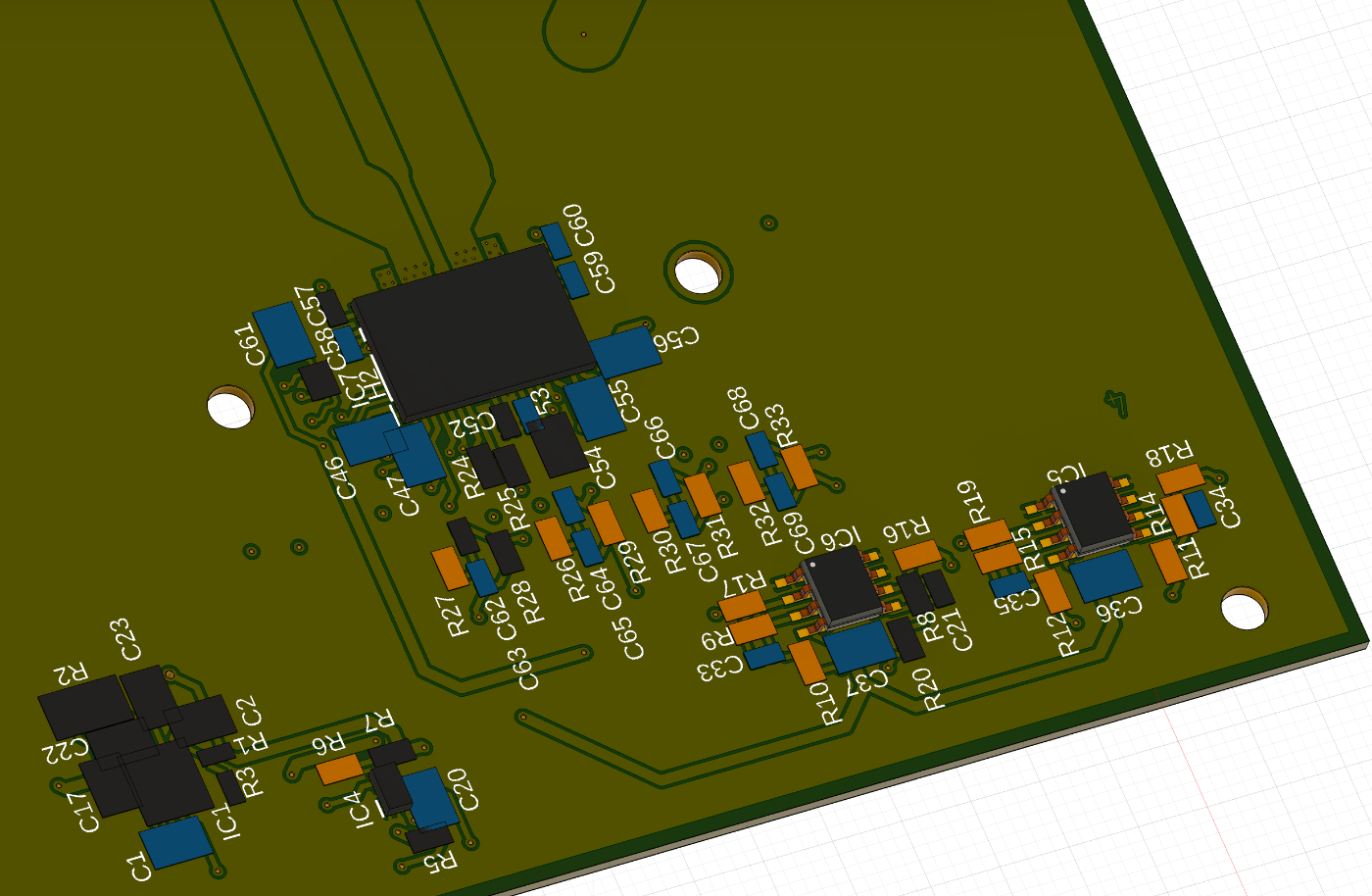
Task: Click the orange R27 resistor
Action: 450,570
